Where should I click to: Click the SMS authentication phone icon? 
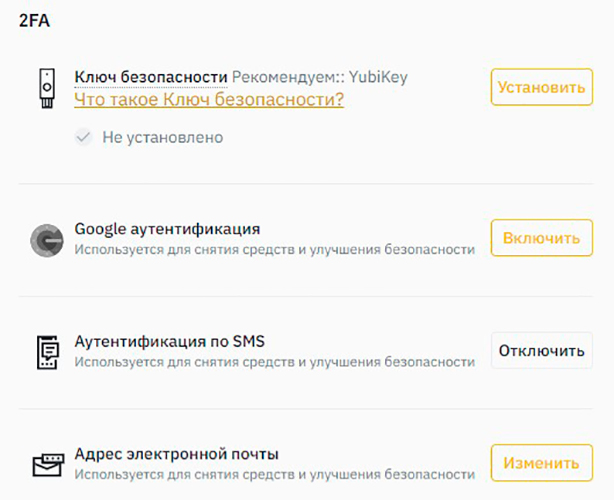pos(47,351)
